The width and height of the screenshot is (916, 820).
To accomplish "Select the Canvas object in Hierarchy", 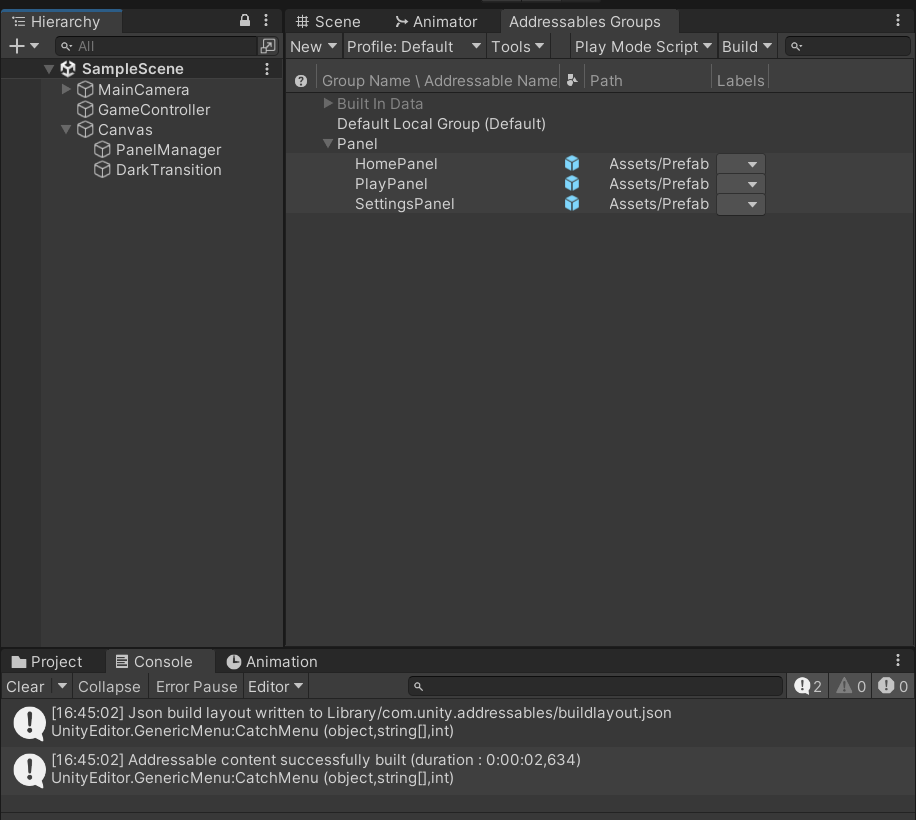I will [125, 130].
